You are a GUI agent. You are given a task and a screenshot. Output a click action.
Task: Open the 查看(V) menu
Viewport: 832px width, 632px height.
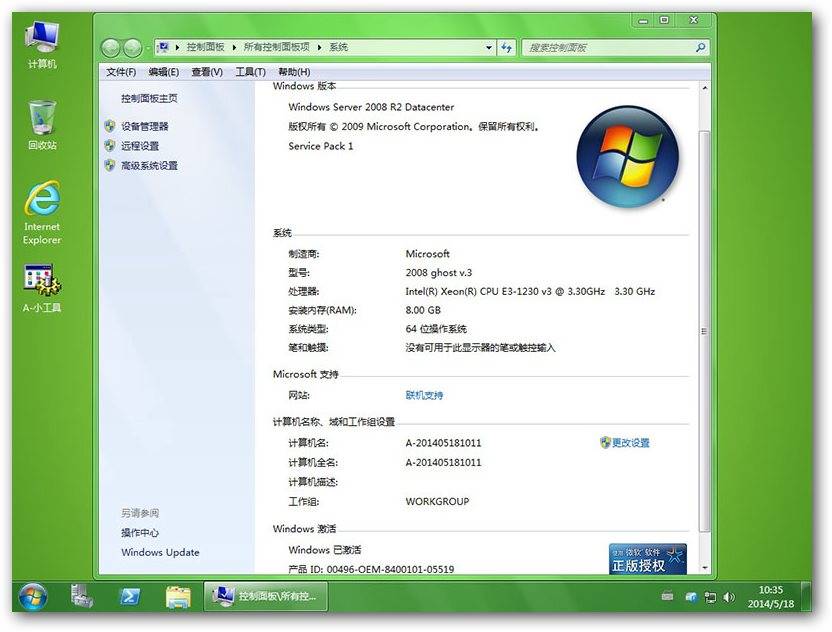pyautogui.click(x=207, y=72)
